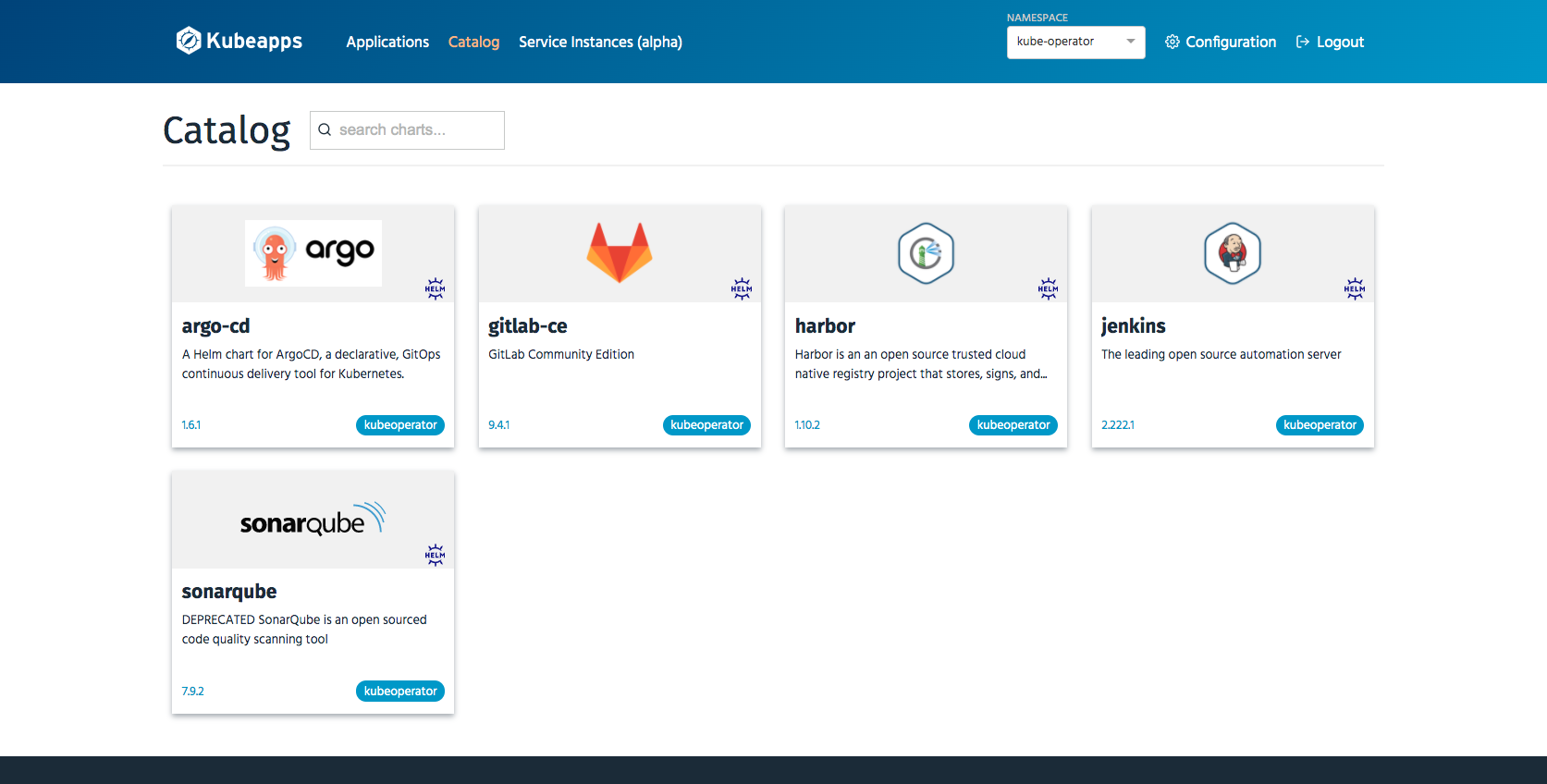Viewport: 1547px width, 784px height.
Task: Click the Helm icon on argo-cd card
Action: click(x=435, y=288)
